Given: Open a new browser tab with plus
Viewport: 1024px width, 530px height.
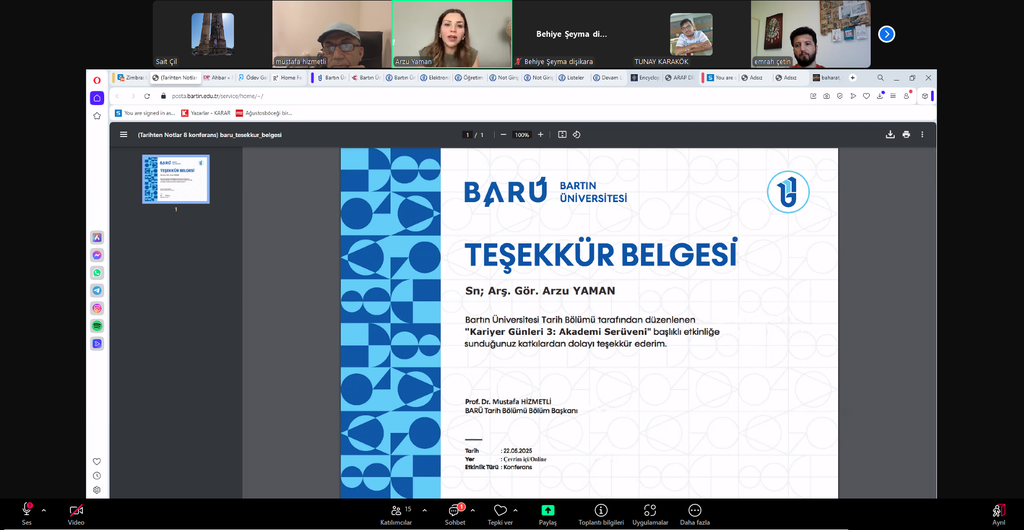Looking at the screenshot, I should (x=852, y=78).
